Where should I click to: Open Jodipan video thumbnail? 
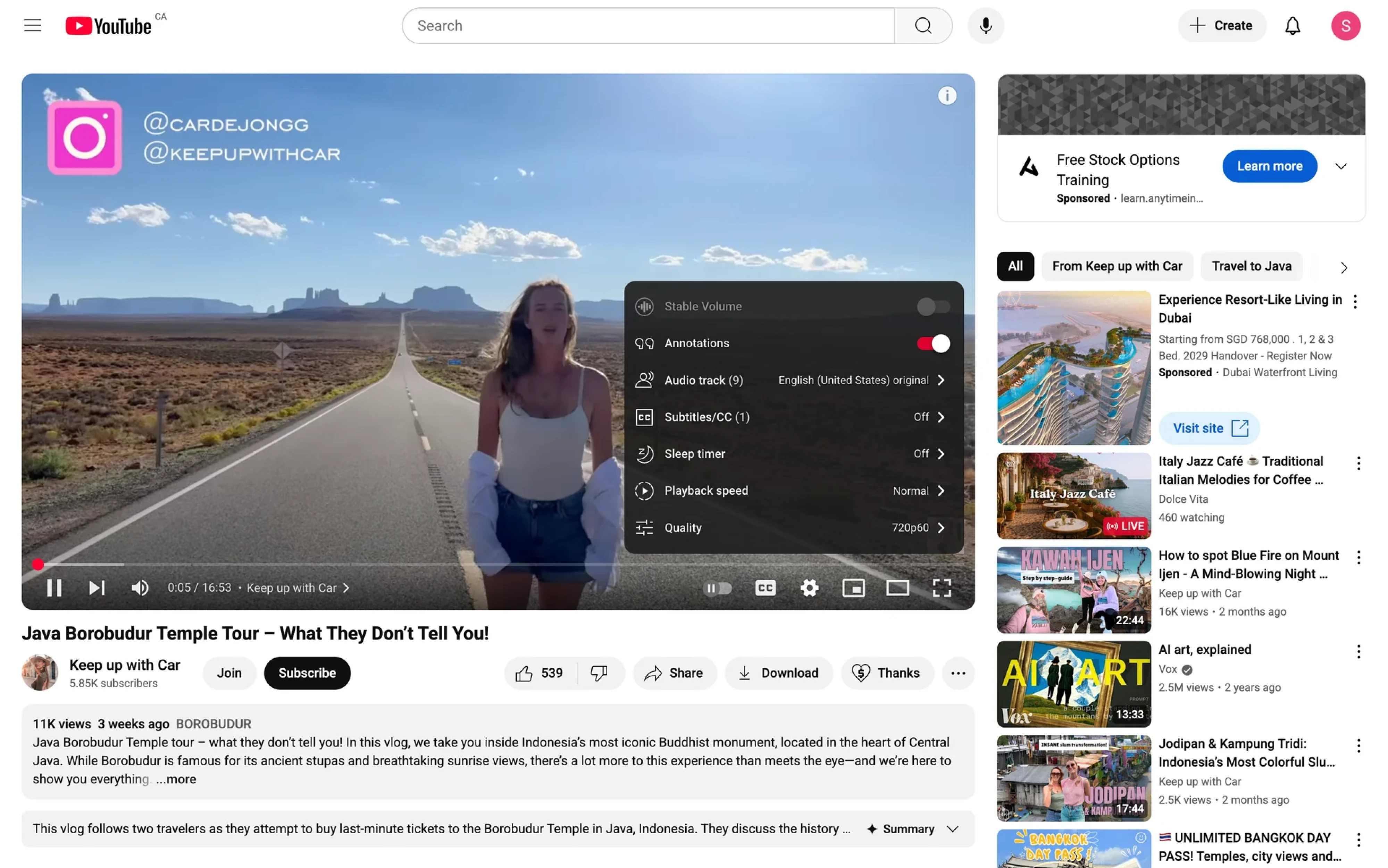[1073, 778]
